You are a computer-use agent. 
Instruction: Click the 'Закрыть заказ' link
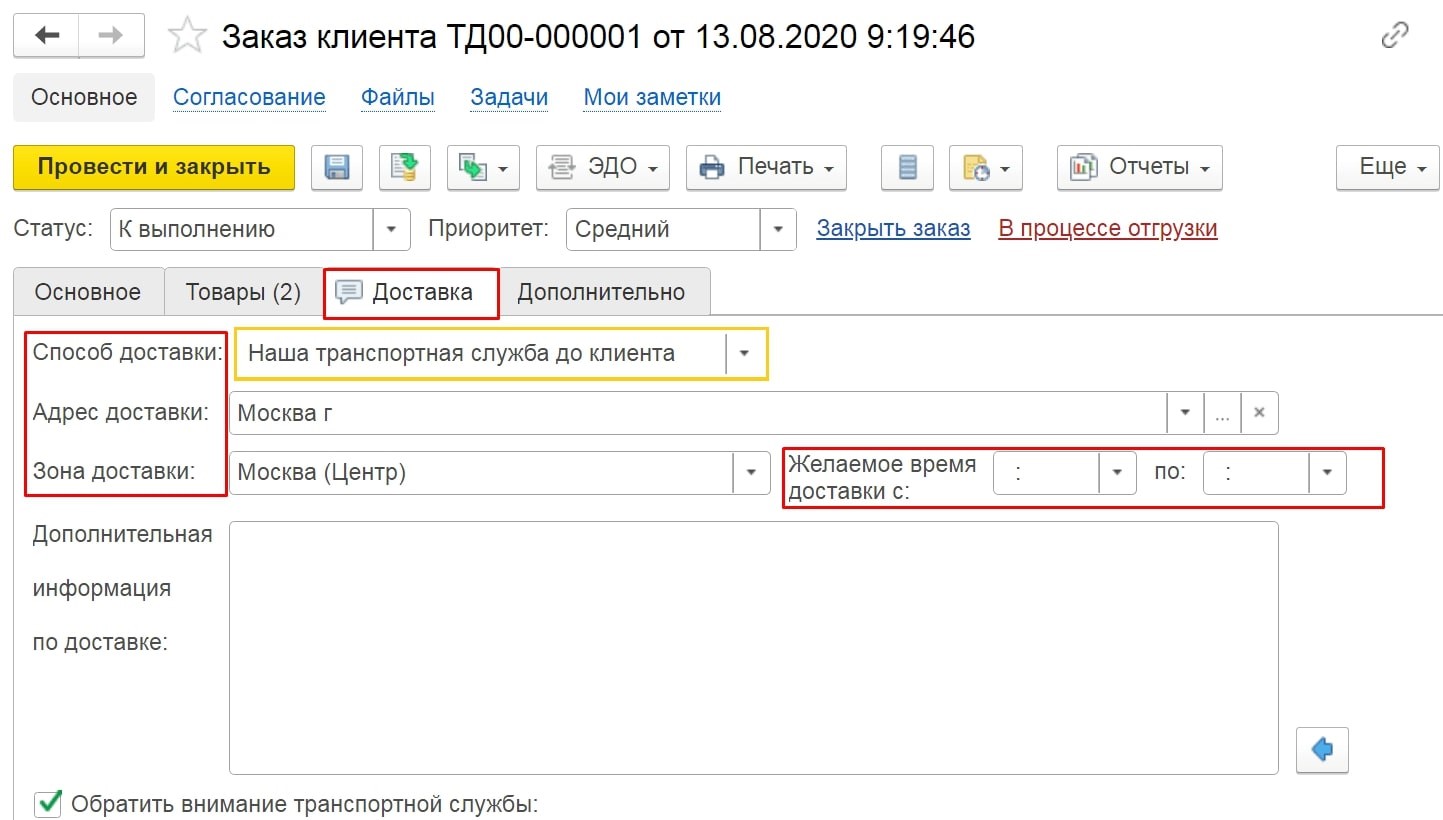coord(893,229)
